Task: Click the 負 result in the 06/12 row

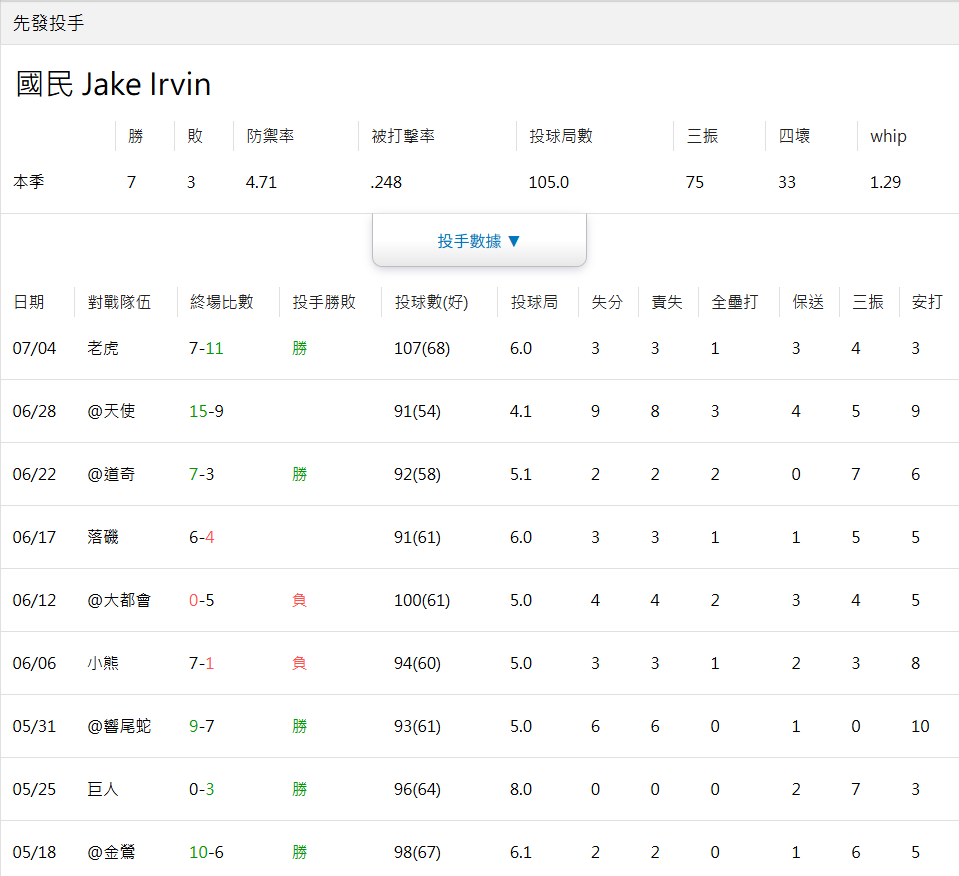Action: (x=300, y=600)
